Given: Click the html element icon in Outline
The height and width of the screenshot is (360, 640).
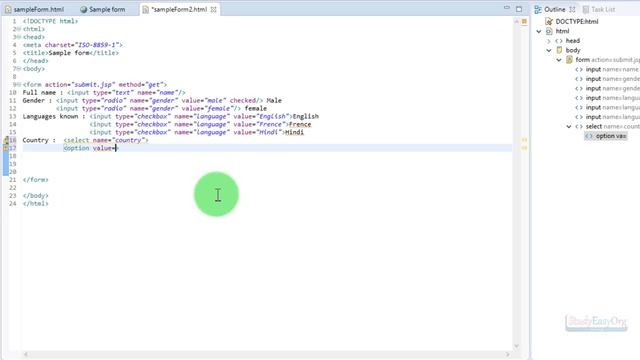Looking at the screenshot, I should coord(549,31).
